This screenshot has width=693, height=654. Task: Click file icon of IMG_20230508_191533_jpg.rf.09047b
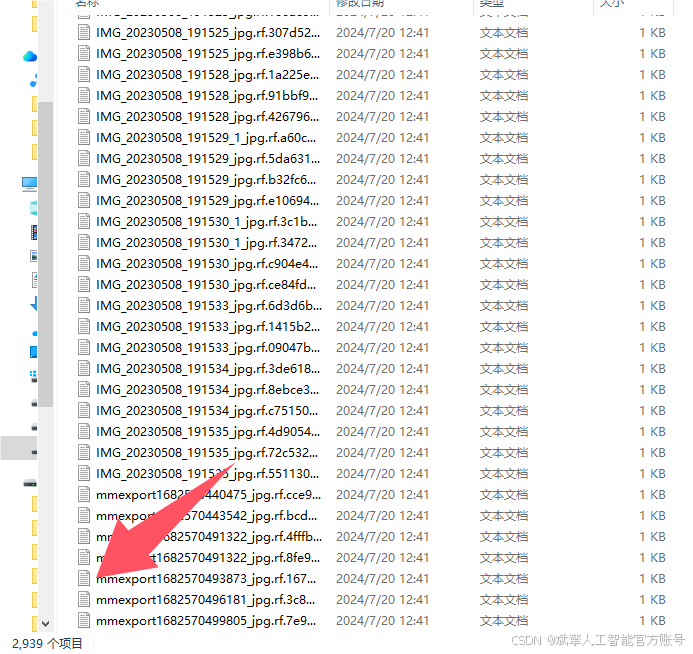84,347
